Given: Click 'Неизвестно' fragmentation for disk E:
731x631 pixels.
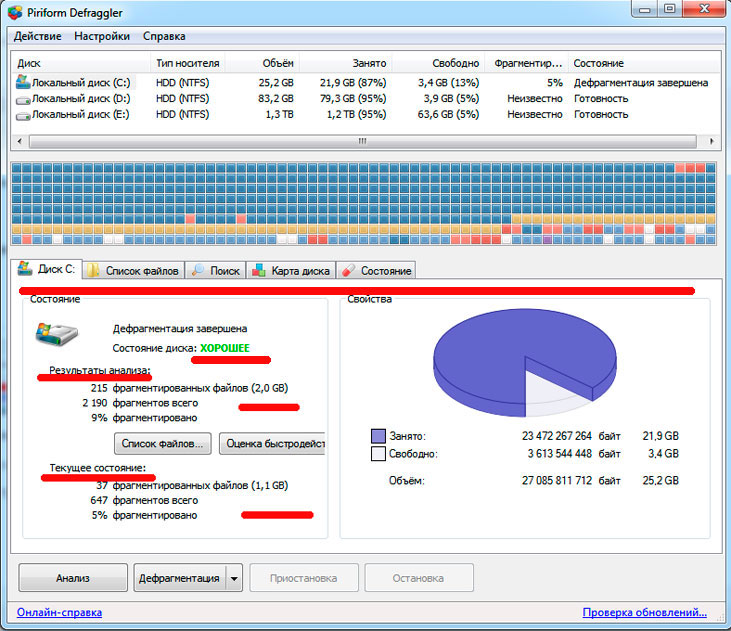Looking at the screenshot, I should pos(535,114).
